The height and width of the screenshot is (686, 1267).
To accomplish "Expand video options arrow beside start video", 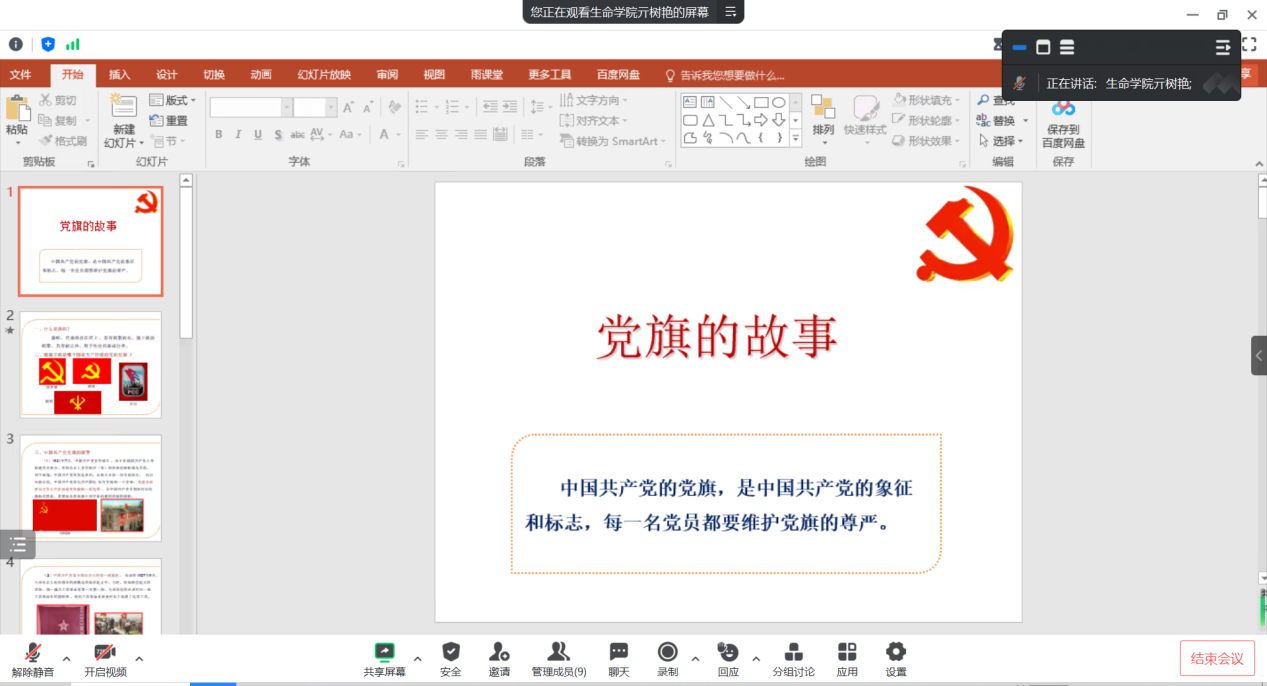I will [x=139, y=658].
